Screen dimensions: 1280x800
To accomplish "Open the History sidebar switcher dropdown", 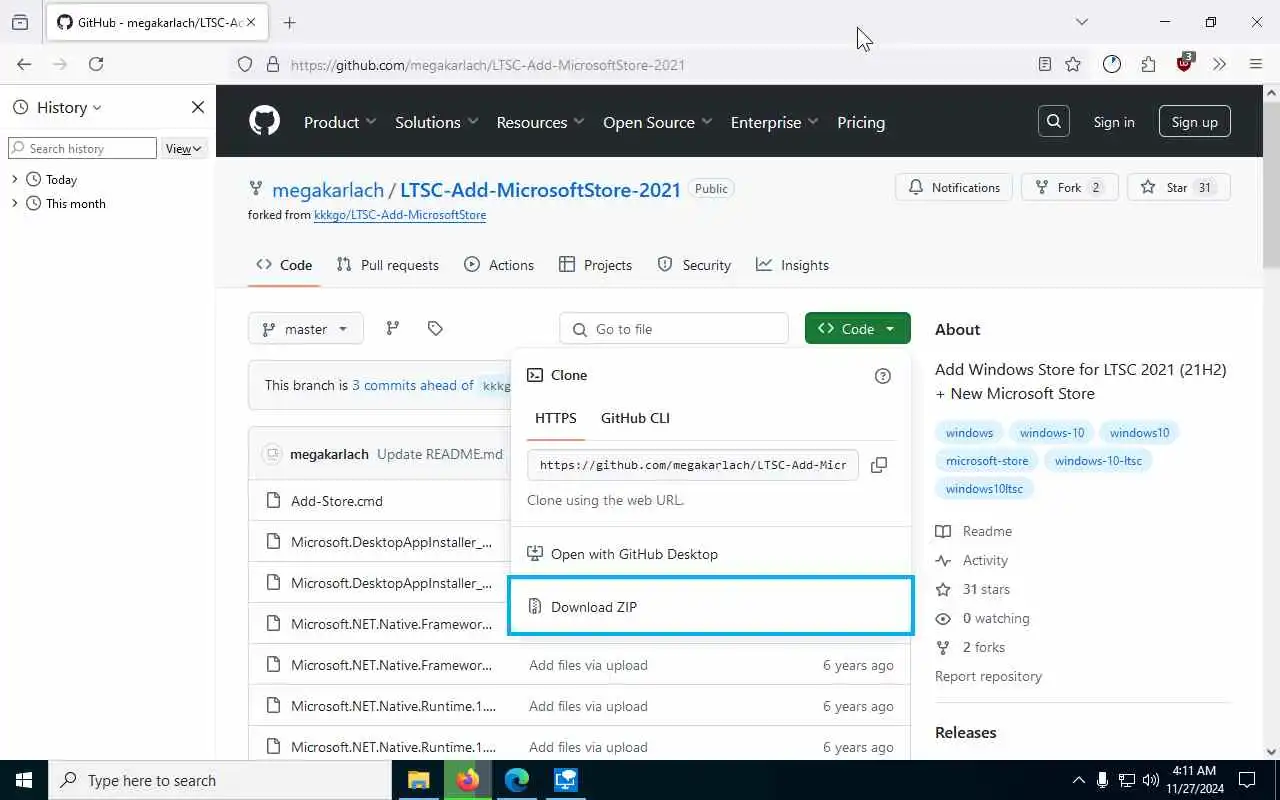I will coord(57,107).
